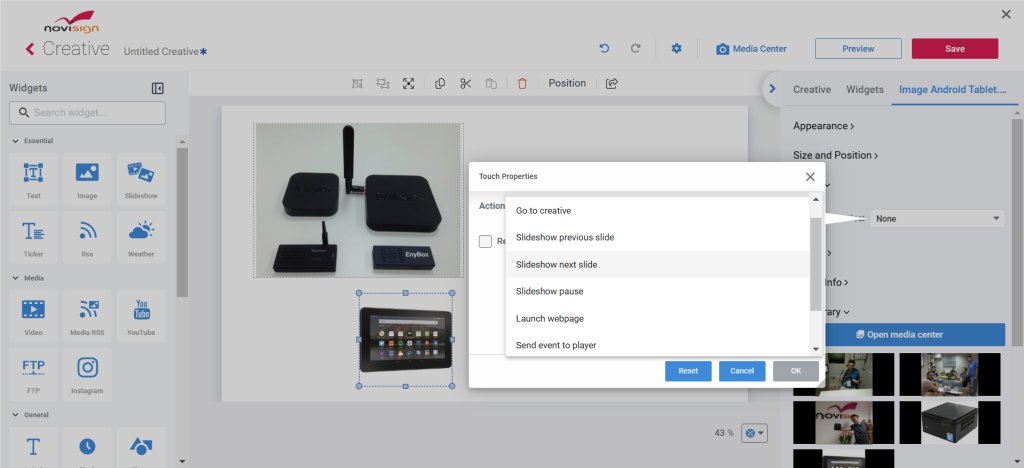Toggle the checkbox in Touch Properties dialog
1024x468 pixels.
(485, 241)
